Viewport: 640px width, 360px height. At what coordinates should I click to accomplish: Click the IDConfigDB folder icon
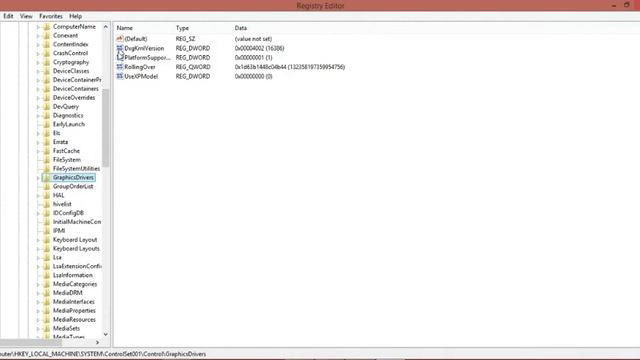click(47, 213)
